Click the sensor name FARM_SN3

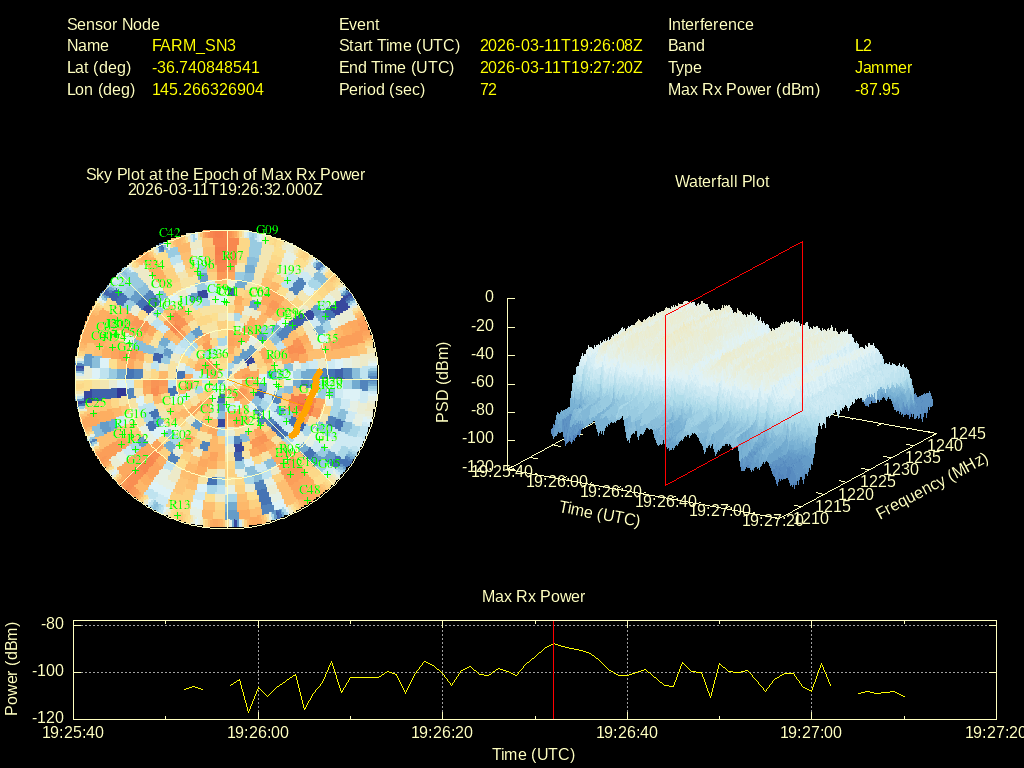click(194, 45)
